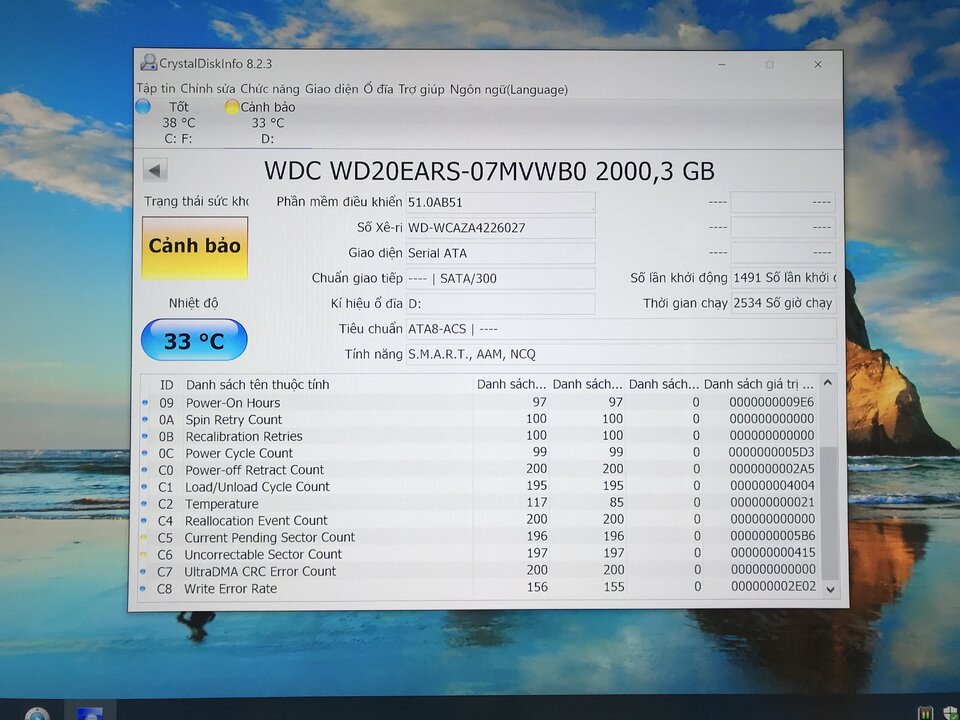
Task: Click blue status dot of C2 Temperature row
Action: [x=144, y=504]
